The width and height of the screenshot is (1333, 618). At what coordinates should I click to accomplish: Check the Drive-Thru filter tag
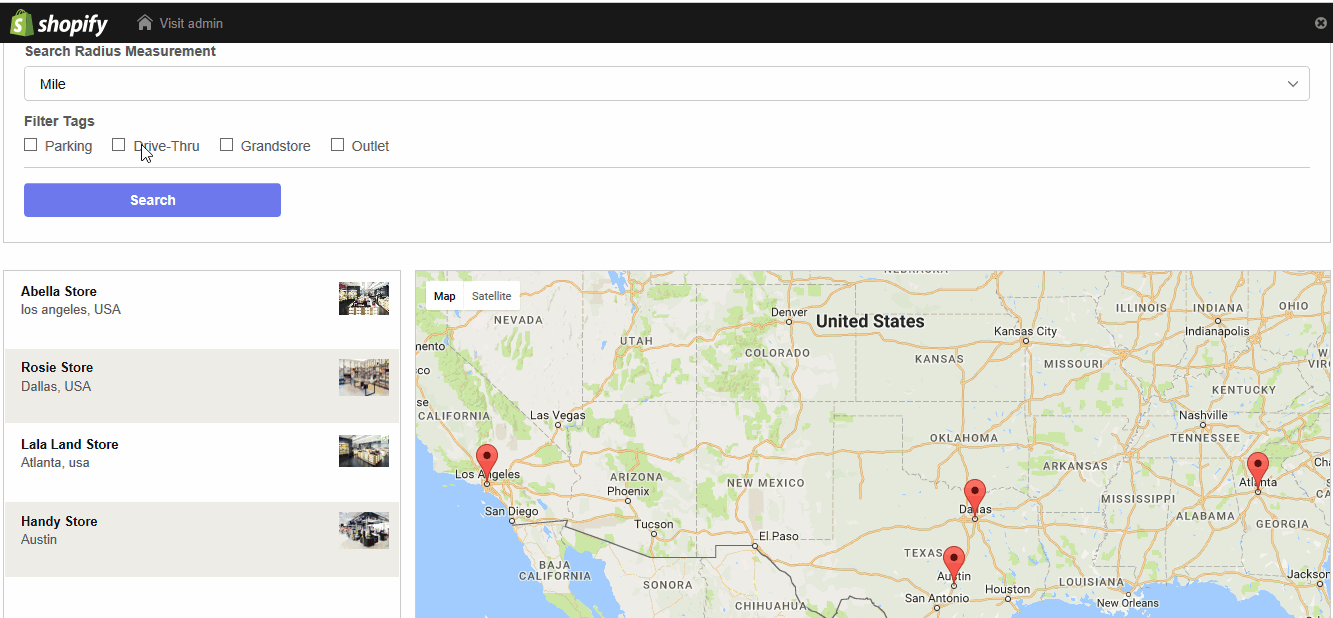point(119,145)
